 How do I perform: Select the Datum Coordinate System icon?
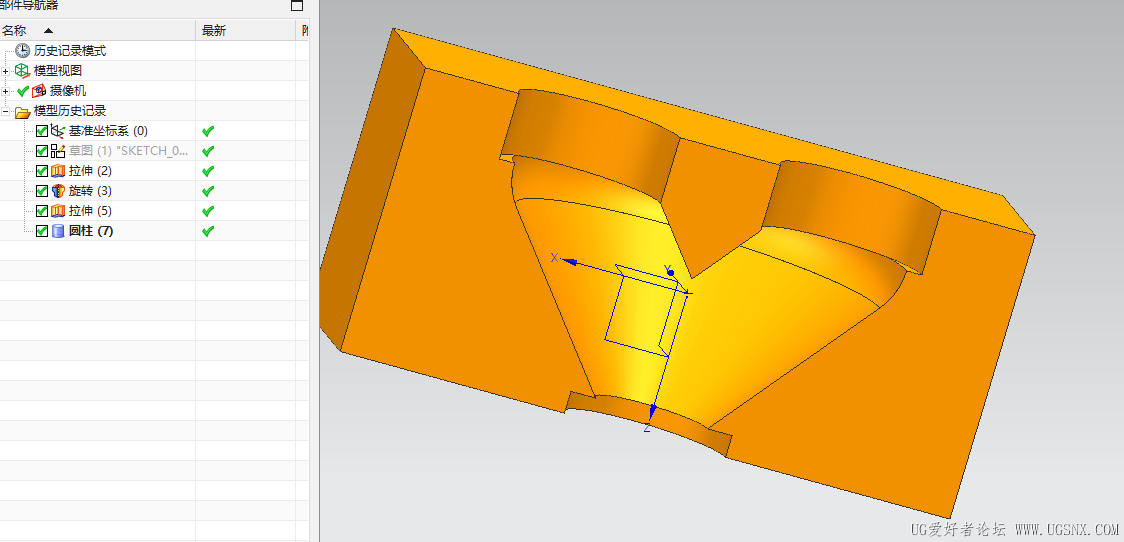click(58, 131)
